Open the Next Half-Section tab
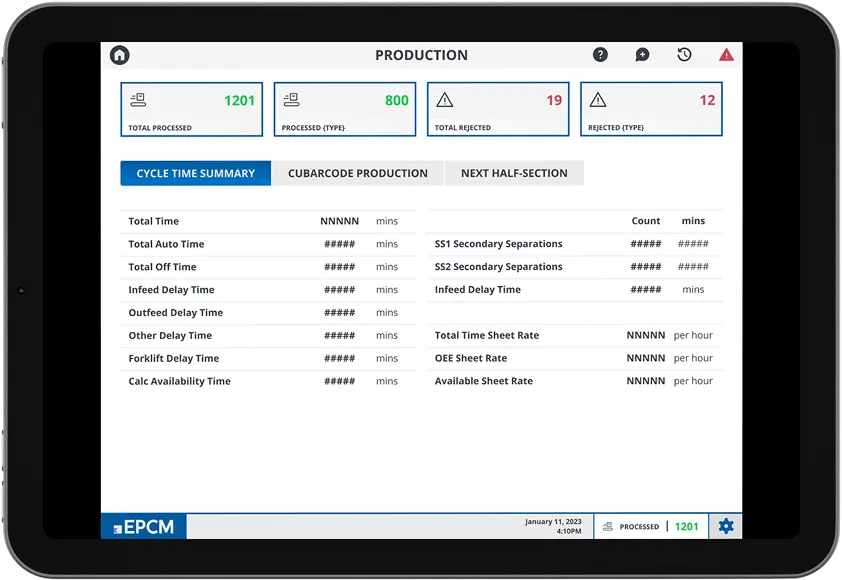Screen dimensions: 842x580 pos(514,173)
